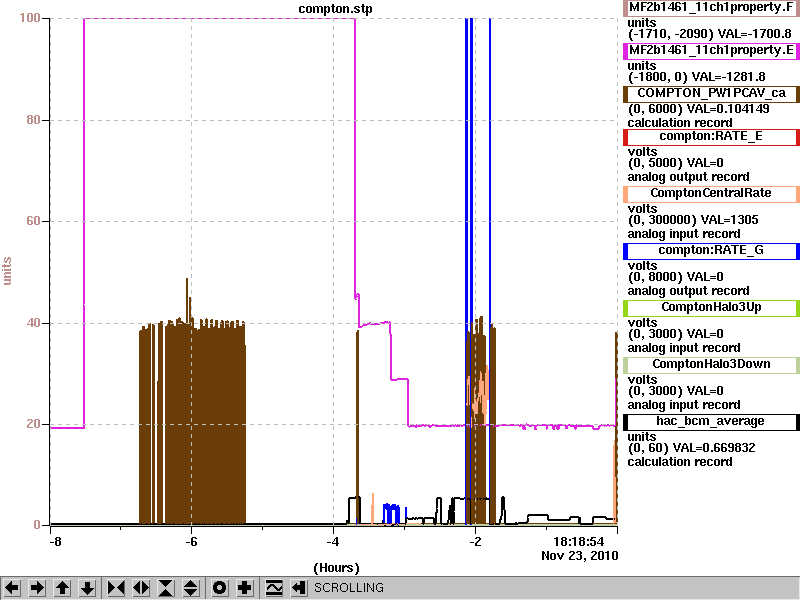Click the date Nov 23, 2010
This screenshot has width=800, height=600.
580,555
